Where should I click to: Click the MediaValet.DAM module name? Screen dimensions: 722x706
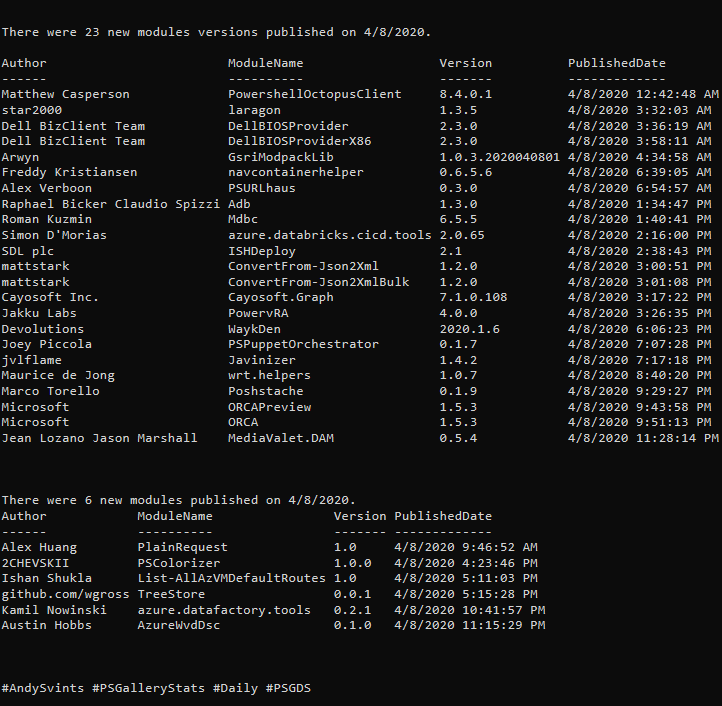tap(281, 438)
